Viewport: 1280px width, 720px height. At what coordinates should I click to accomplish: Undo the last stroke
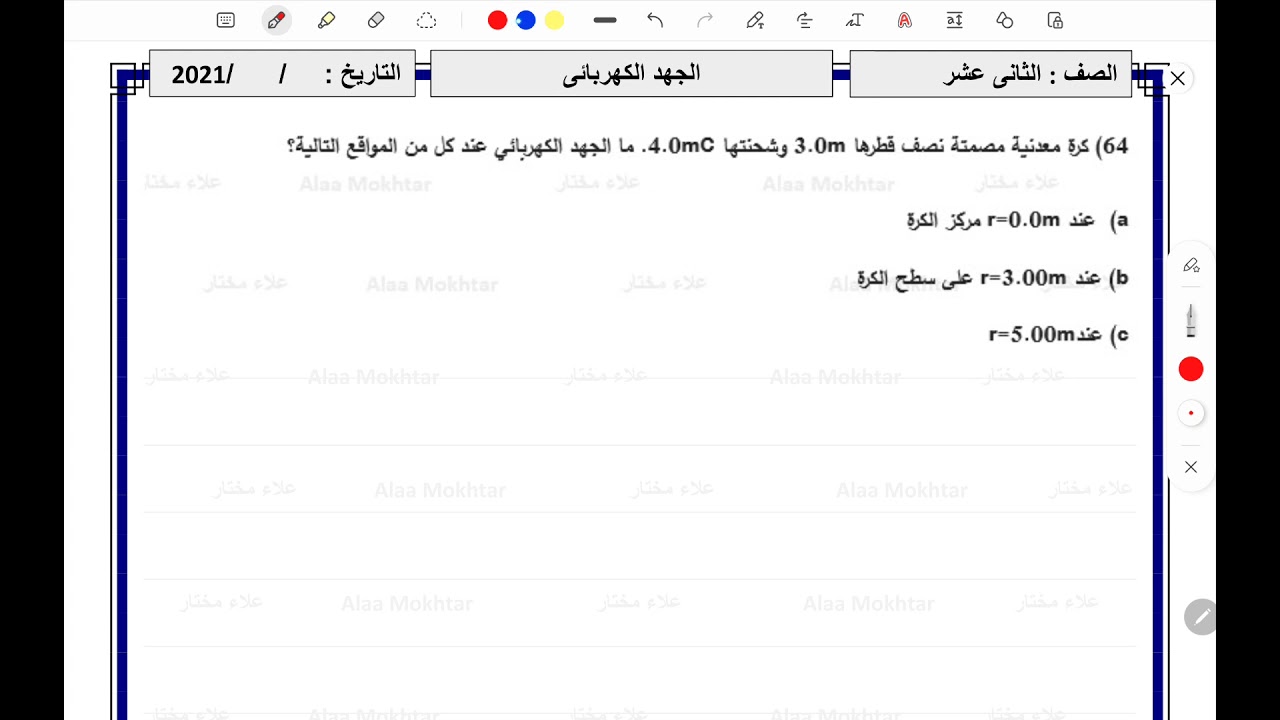pyautogui.click(x=655, y=20)
